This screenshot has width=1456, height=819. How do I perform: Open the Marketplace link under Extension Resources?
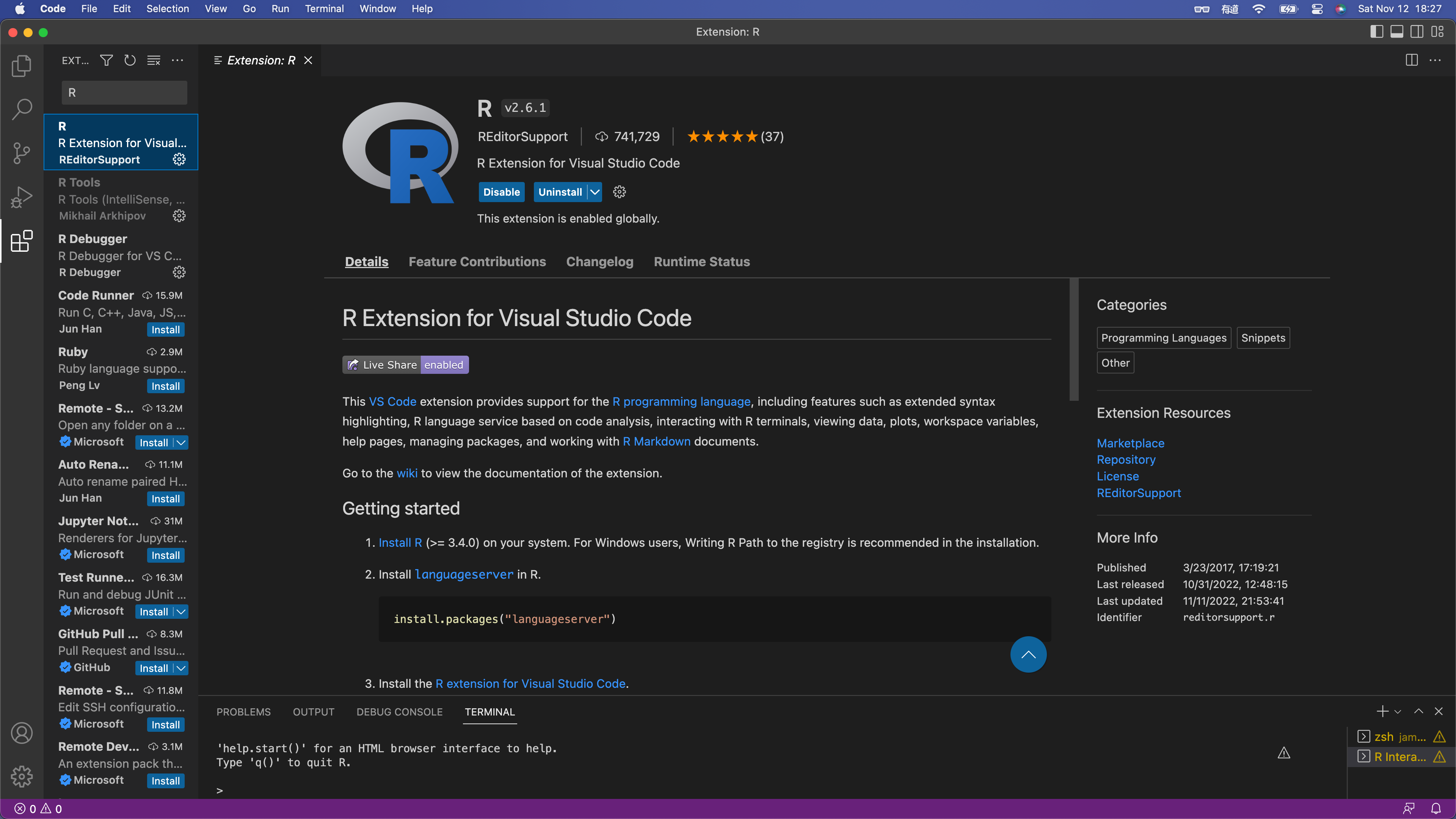(1130, 443)
